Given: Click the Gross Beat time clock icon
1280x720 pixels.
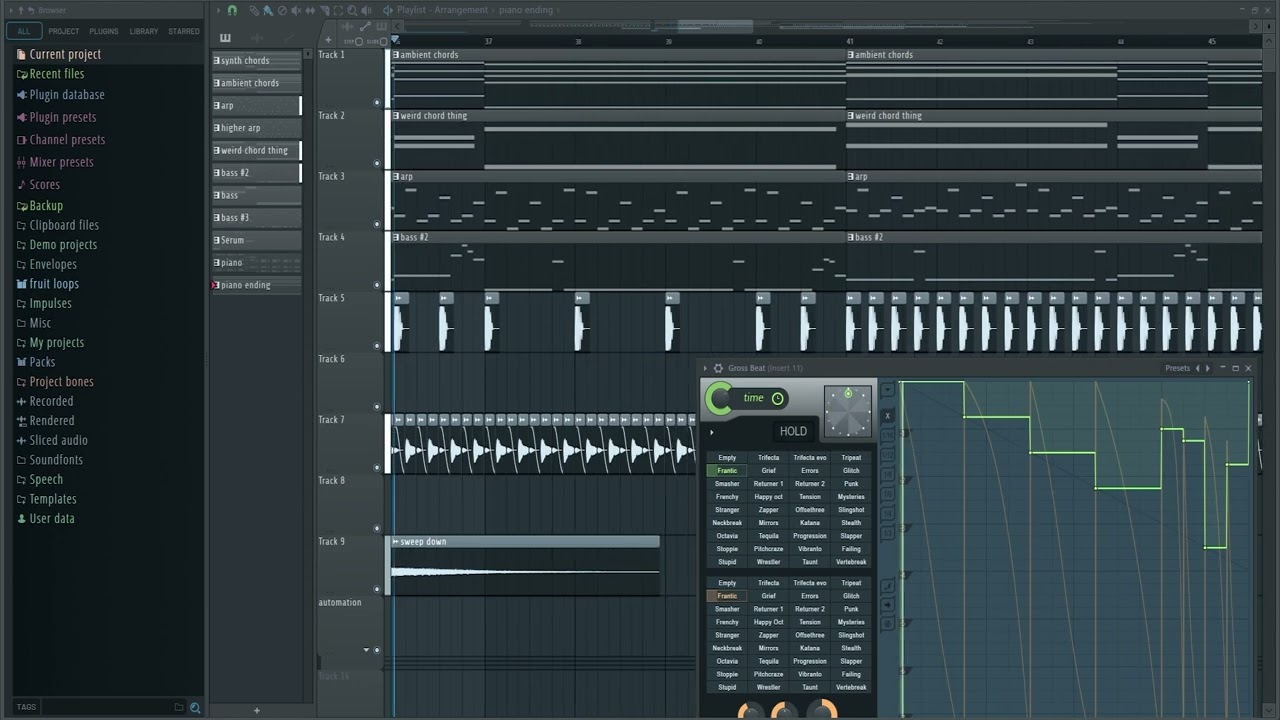Looking at the screenshot, I should click(778, 398).
